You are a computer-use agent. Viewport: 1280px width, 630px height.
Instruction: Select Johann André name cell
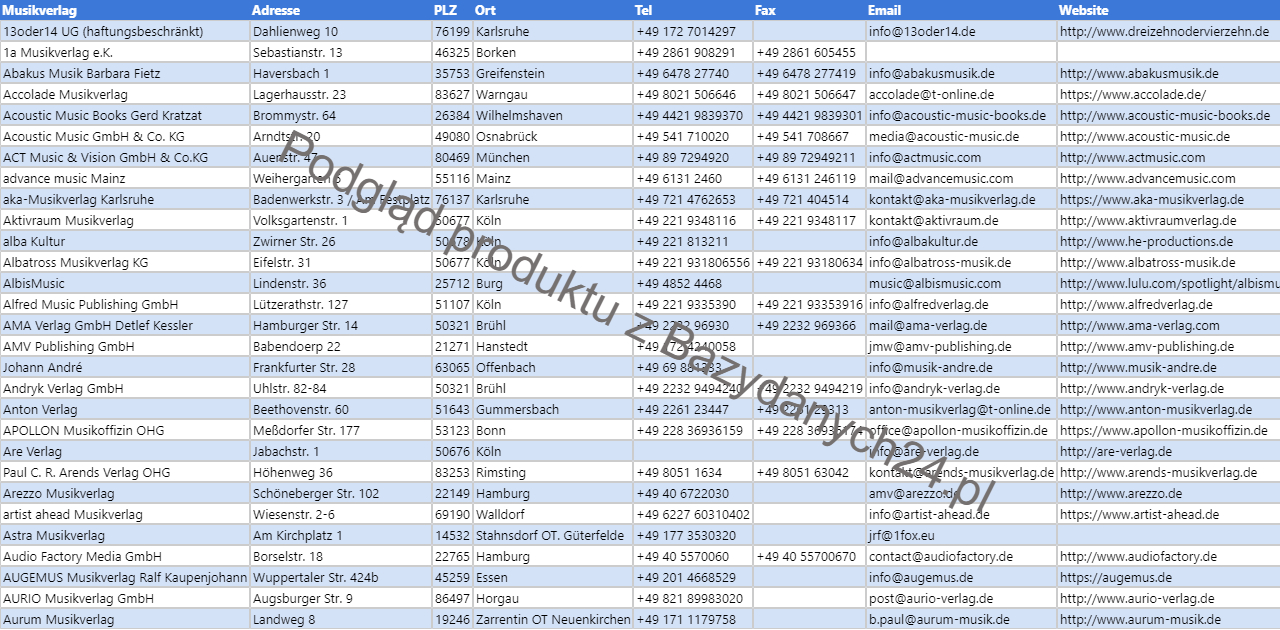[125, 367]
